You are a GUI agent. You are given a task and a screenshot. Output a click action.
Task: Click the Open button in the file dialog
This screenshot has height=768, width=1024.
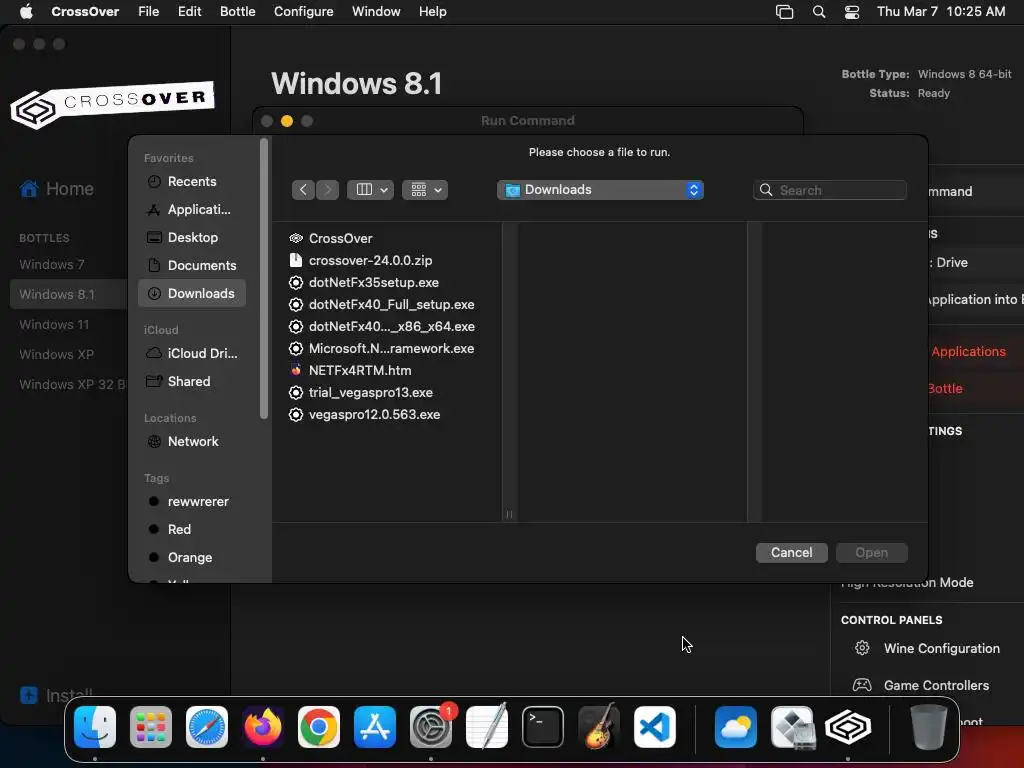871,552
